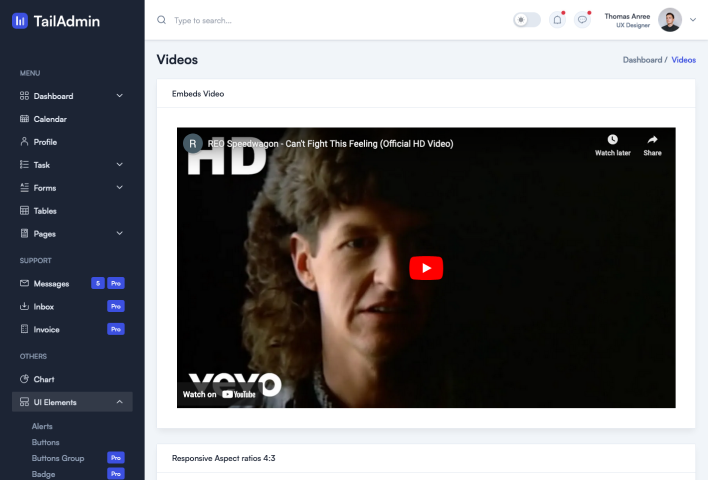Viewport: 708px width, 480px height.
Task: Click the Dashboard breadcrumb link
Action: tap(641, 60)
